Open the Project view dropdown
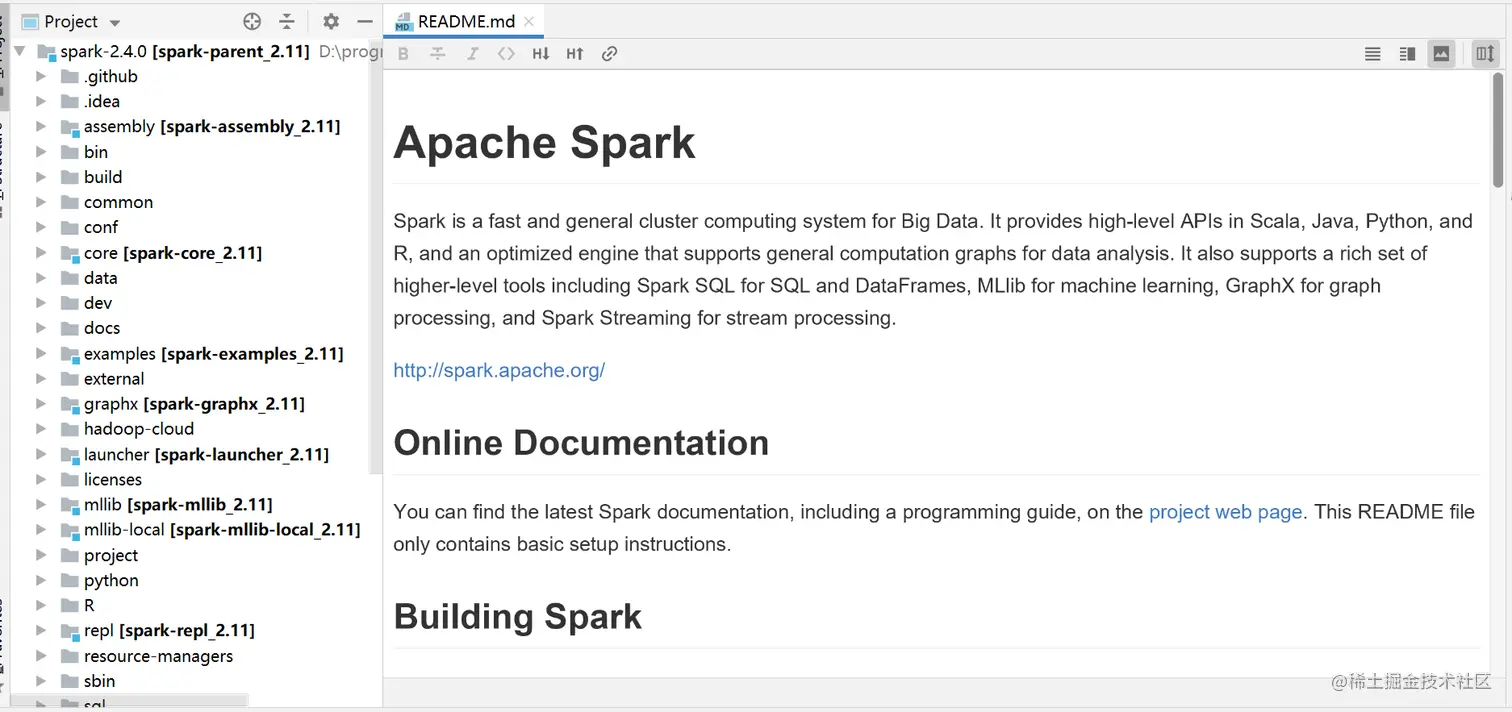This screenshot has height=712, width=1512. [x=114, y=22]
